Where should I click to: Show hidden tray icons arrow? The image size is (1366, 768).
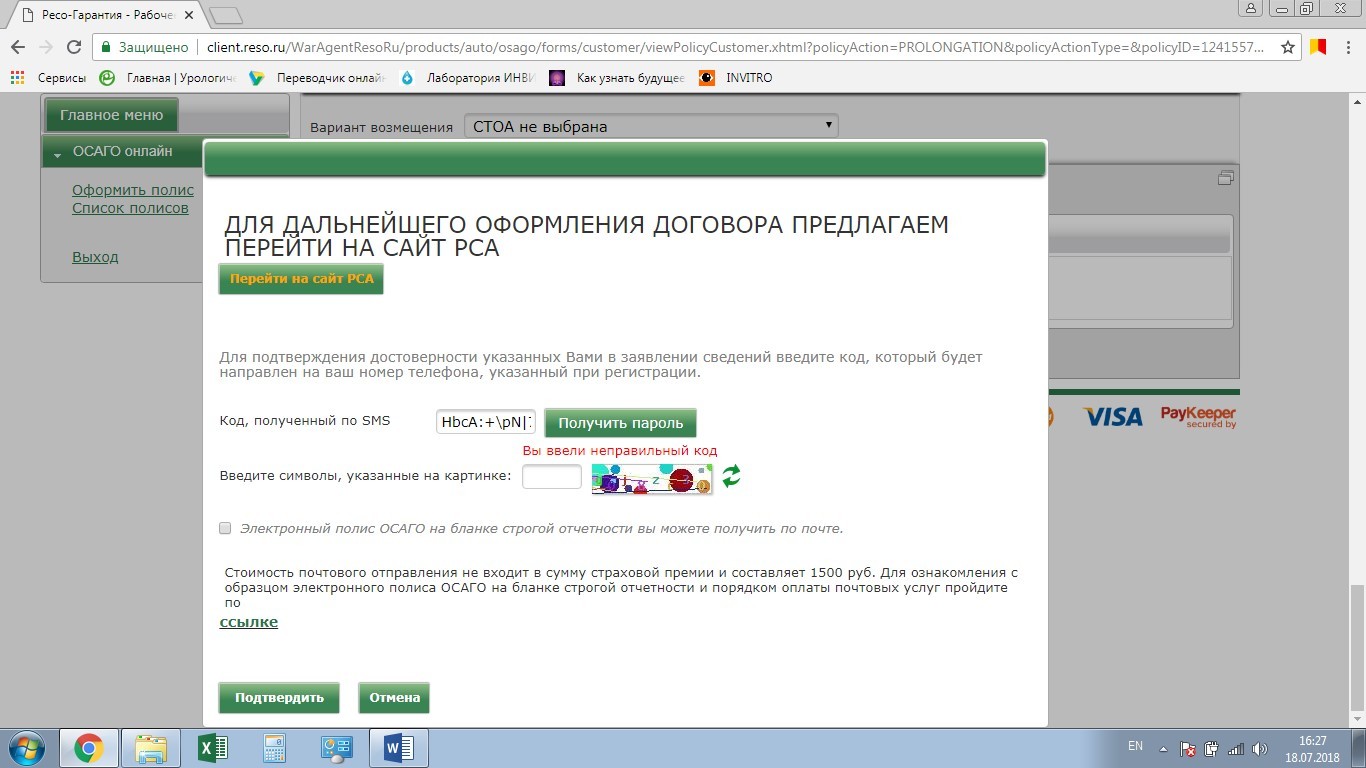tap(1163, 748)
